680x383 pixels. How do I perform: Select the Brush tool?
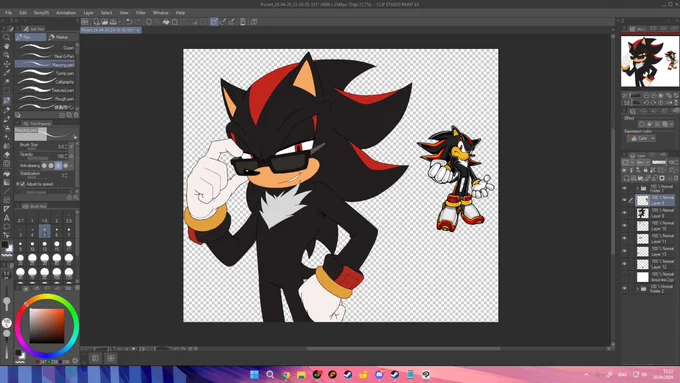click(7, 119)
